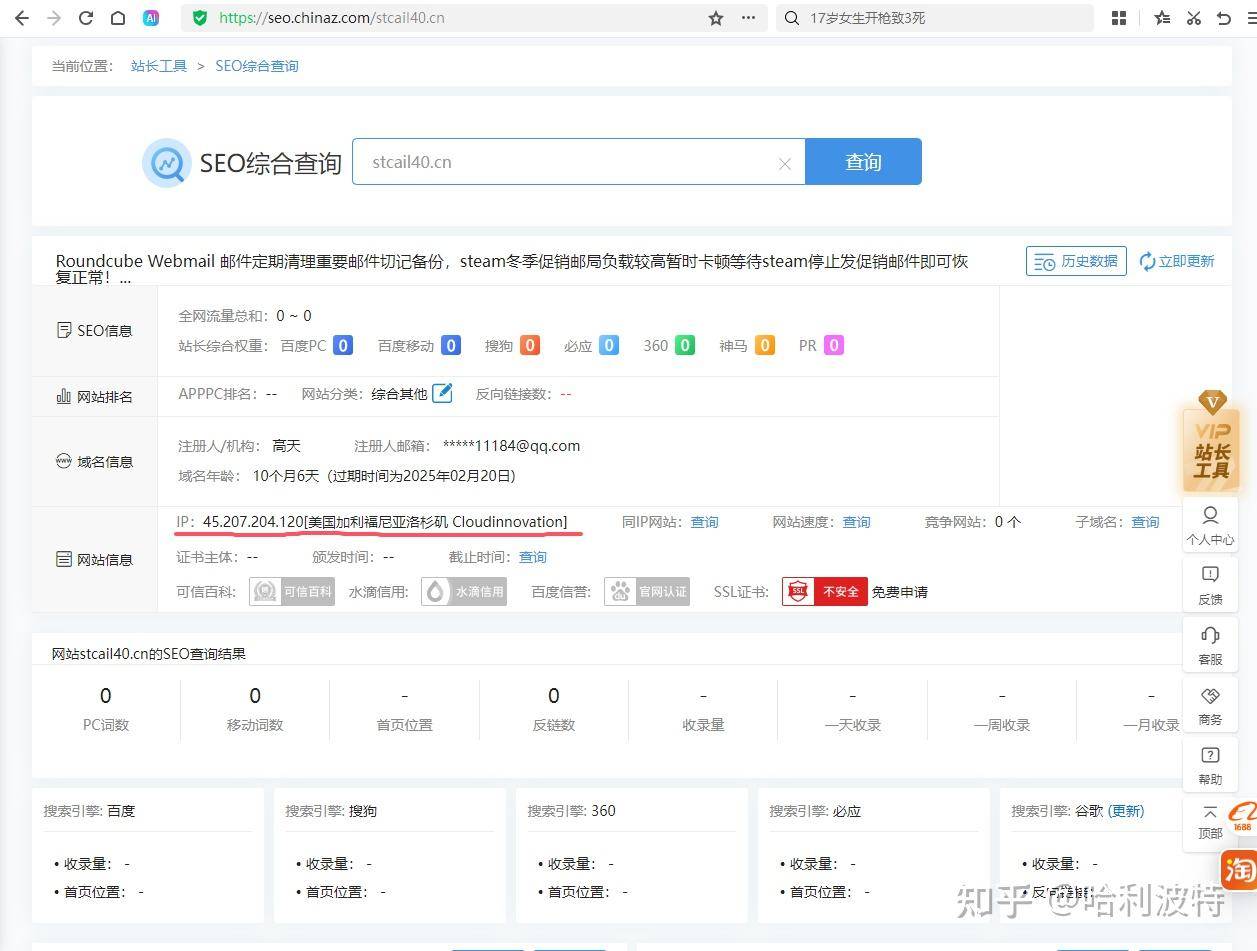Click the undo closed tab icon
Screen dimensions: 1257x951
pyautogui.click(x=1224, y=18)
